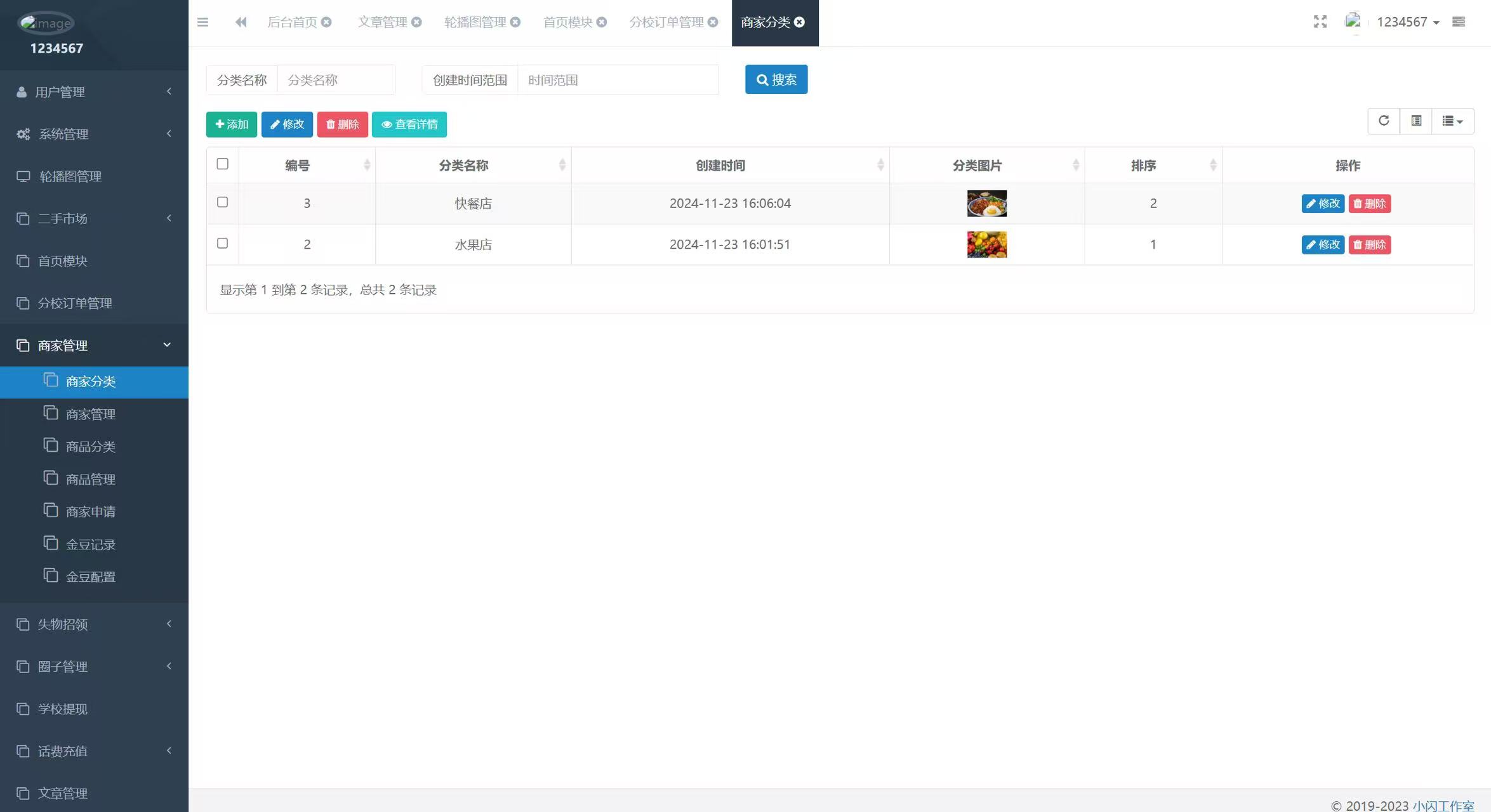Switch to the 后台首页 tab
Screen dimensions: 1491x812
pos(292,22)
